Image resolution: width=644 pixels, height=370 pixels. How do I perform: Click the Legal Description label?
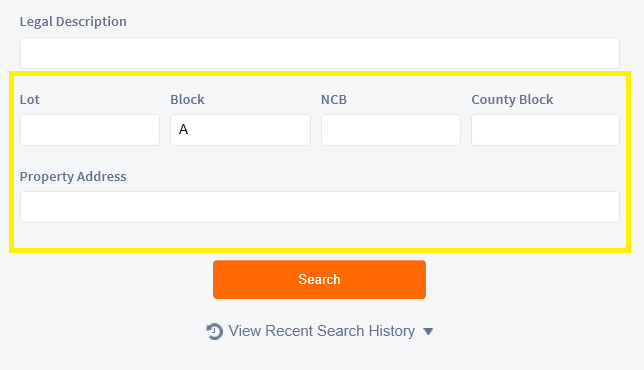[x=73, y=21]
